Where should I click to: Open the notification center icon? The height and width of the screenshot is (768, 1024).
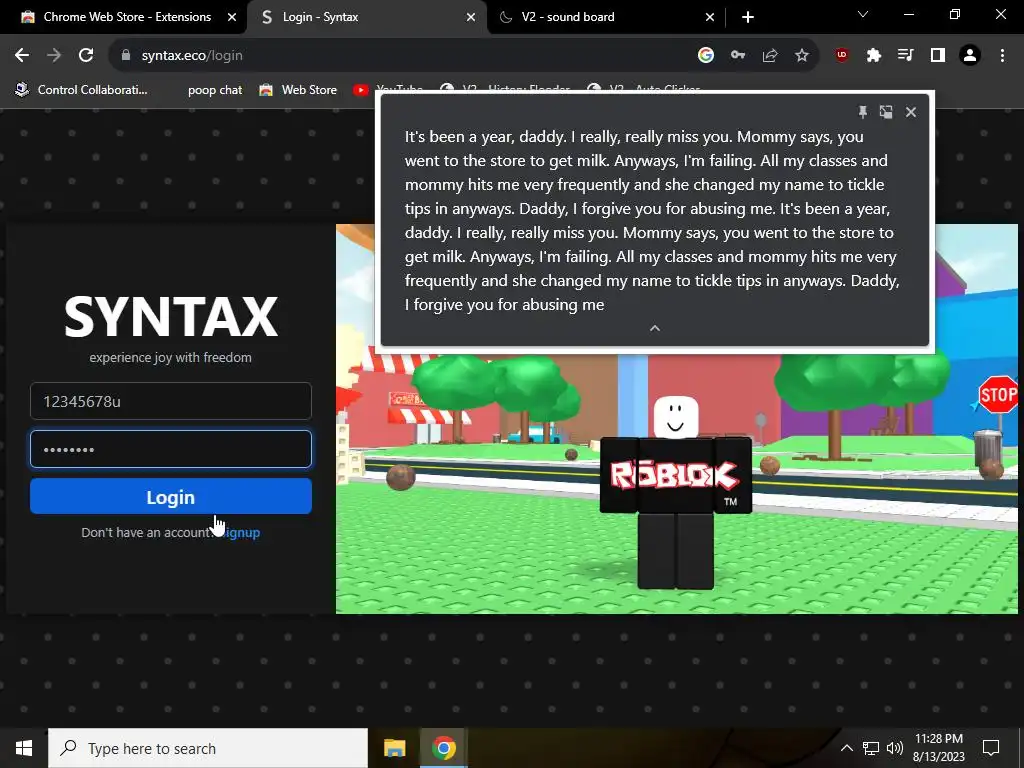pyautogui.click(x=991, y=748)
